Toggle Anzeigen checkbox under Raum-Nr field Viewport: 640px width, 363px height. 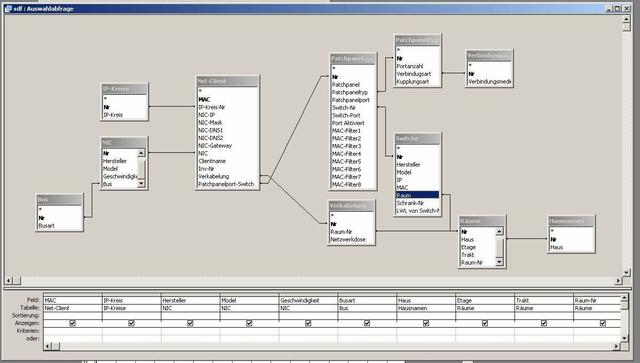point(603,323)
